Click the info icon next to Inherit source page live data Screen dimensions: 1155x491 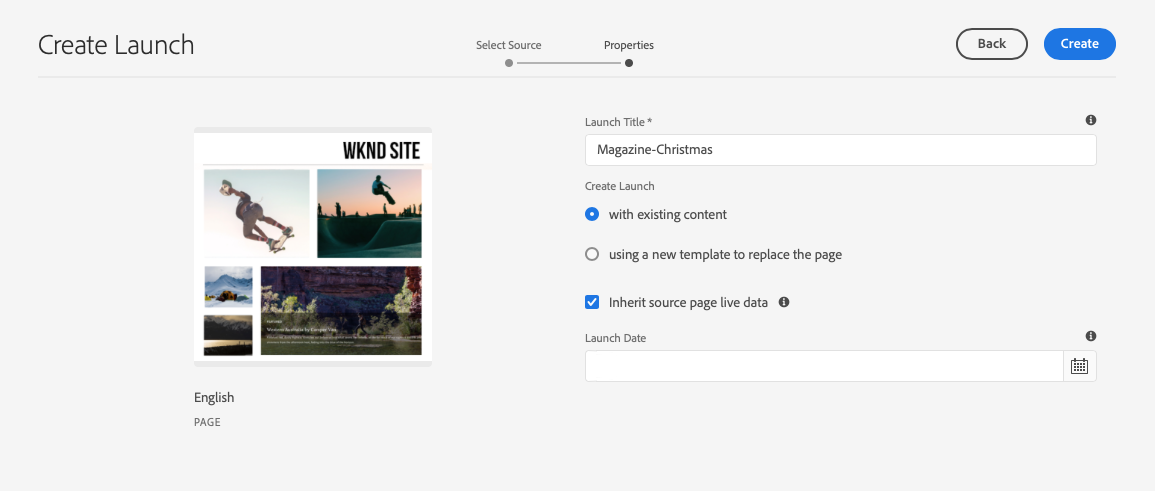click(x=784, y=301)
